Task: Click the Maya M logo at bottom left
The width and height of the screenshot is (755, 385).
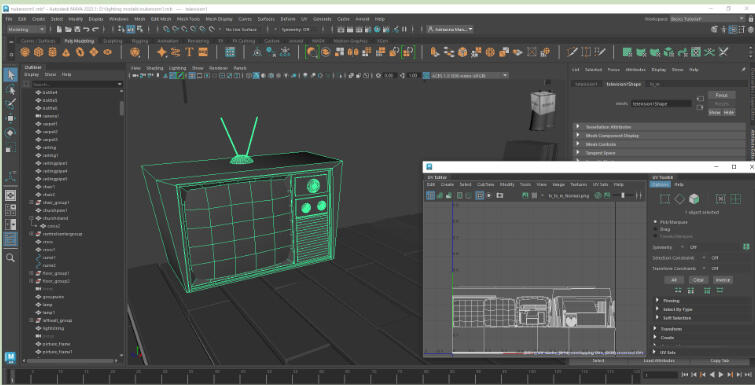Action: tap(10, 358)
